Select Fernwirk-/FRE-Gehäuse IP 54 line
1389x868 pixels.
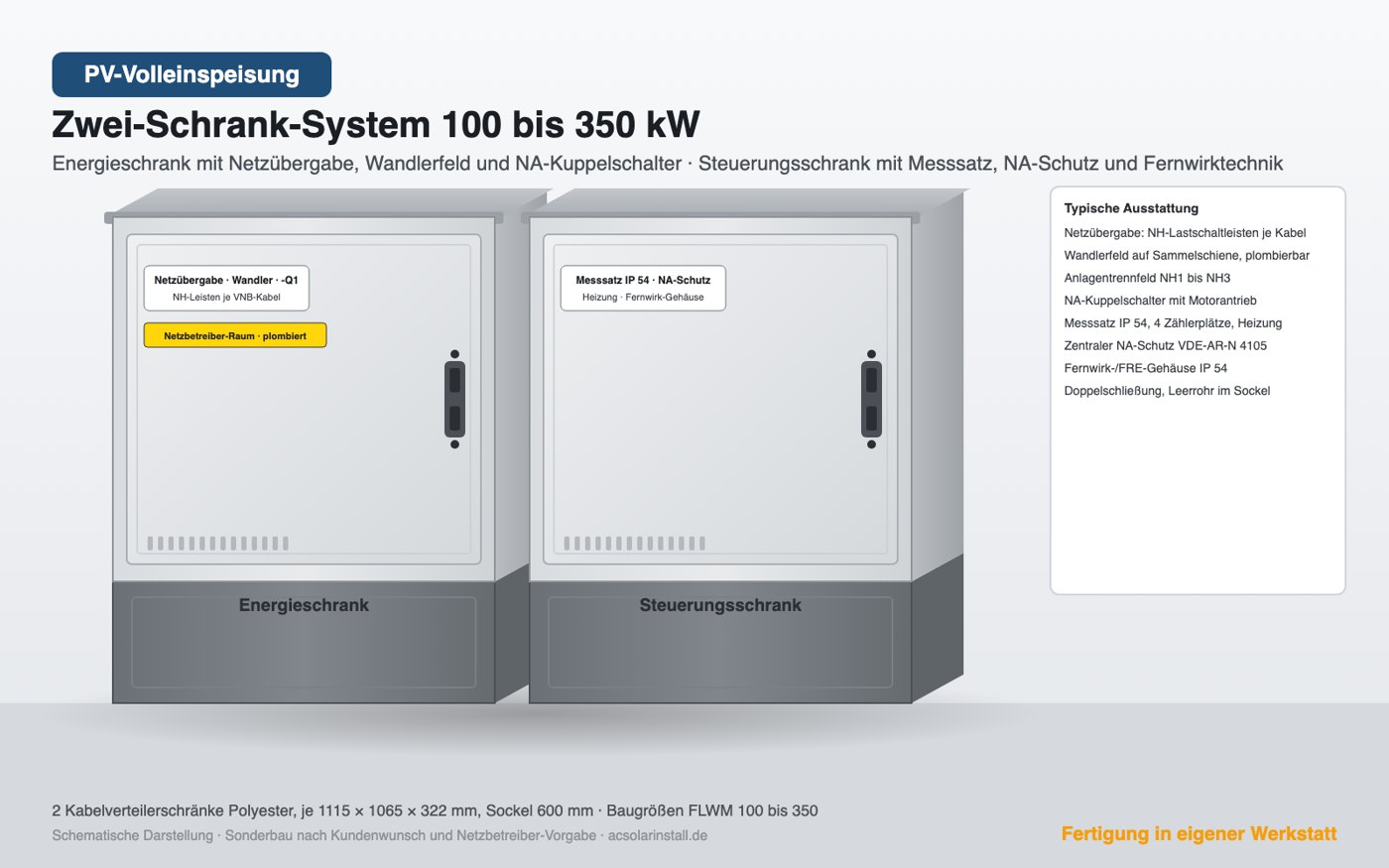(1146, 368)
